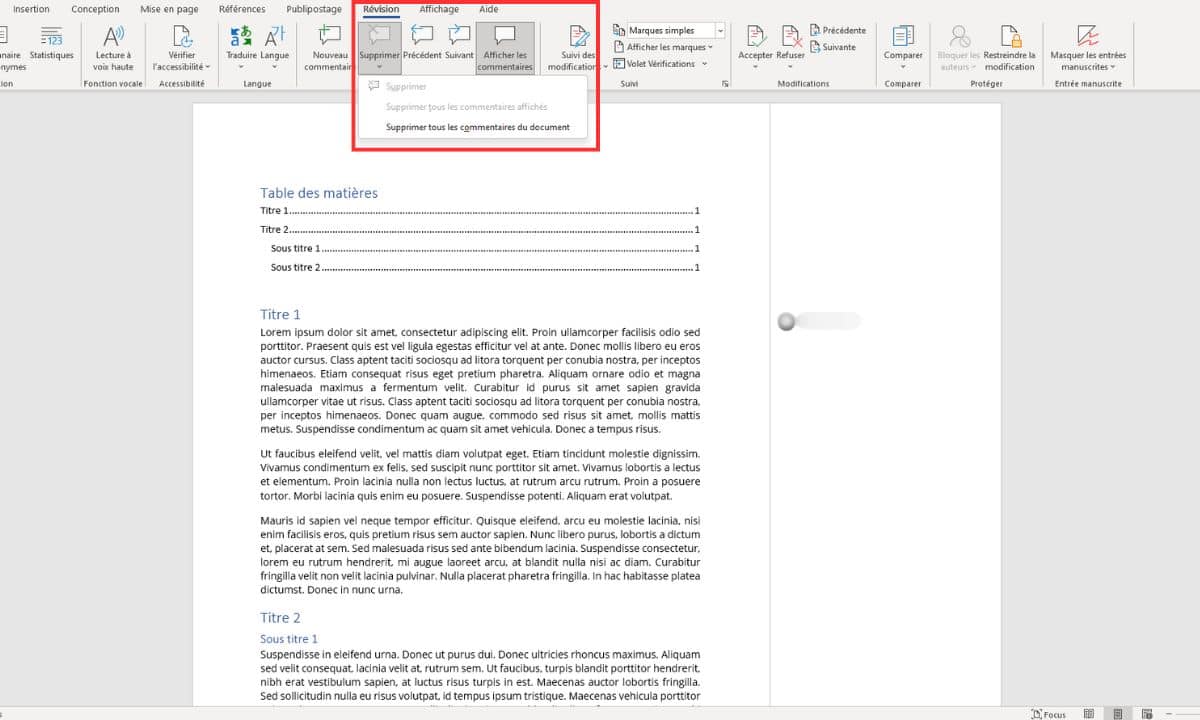Start Lecture à voix haute

[x=113, y=47]
